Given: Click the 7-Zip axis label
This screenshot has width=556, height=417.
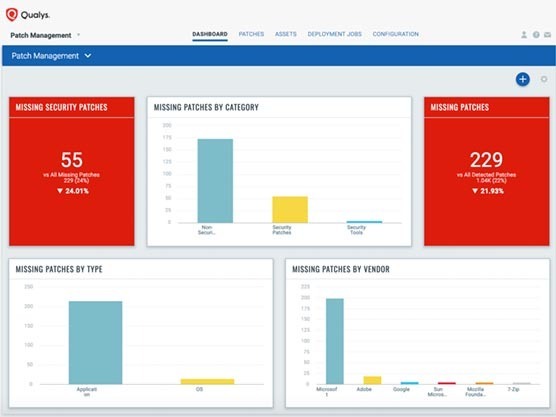Looking at the screenshot, I should click(513, 389).
